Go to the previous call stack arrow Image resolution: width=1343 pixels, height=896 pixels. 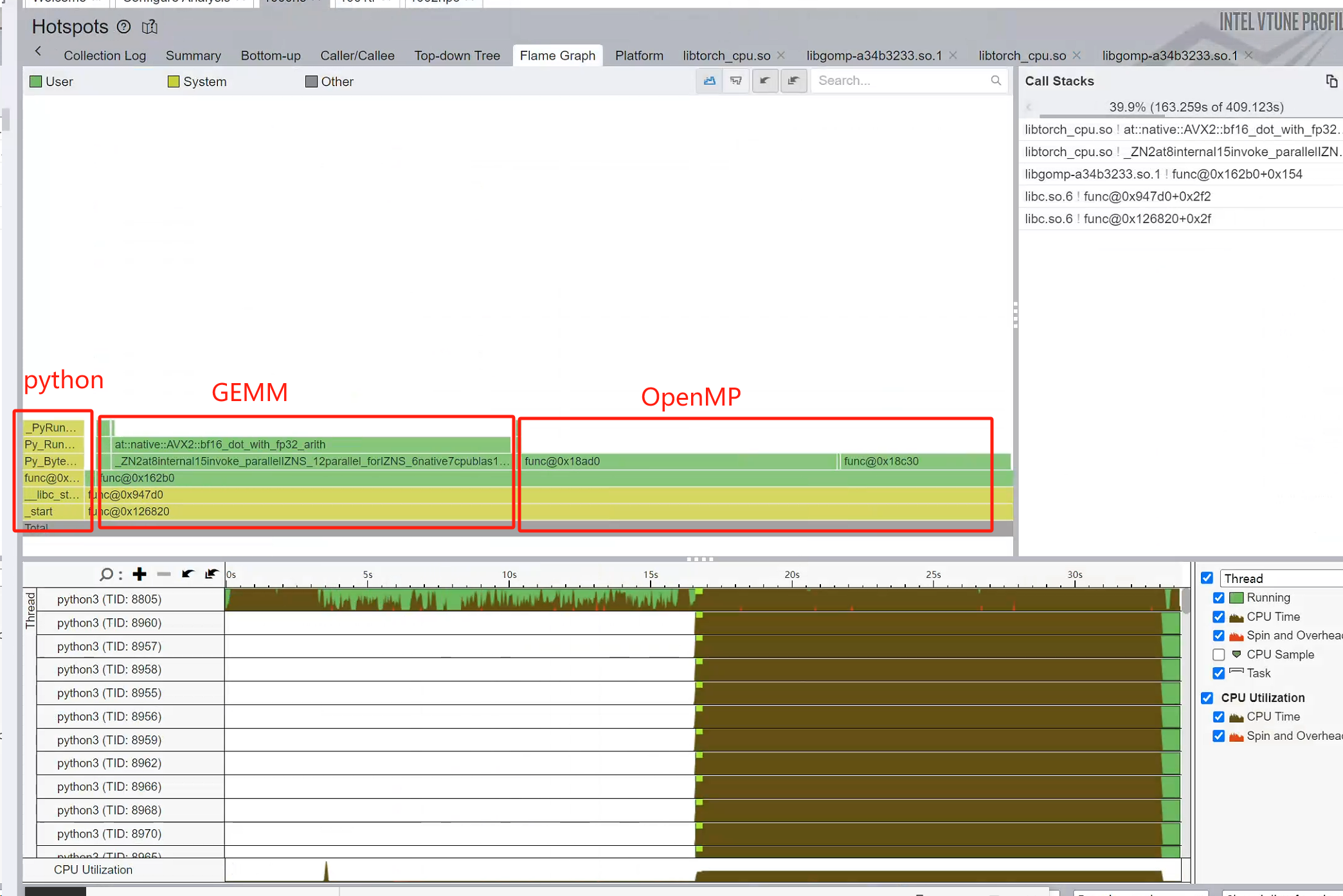1029,107
